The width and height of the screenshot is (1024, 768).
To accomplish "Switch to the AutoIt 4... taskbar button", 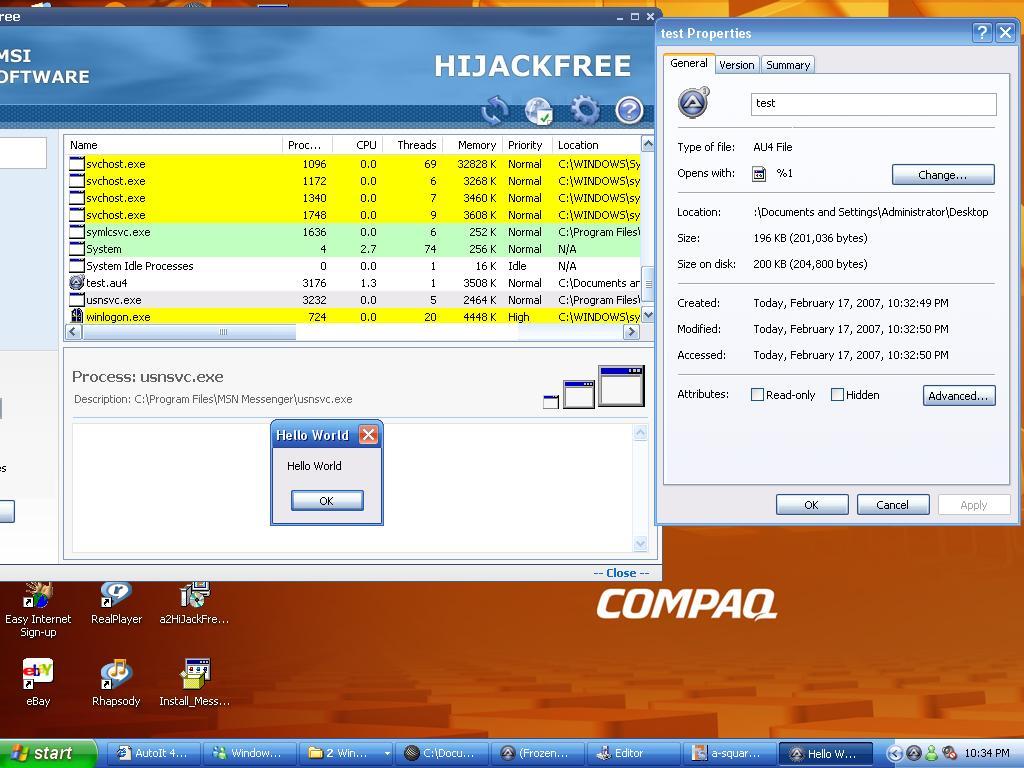I will point(153,753).
